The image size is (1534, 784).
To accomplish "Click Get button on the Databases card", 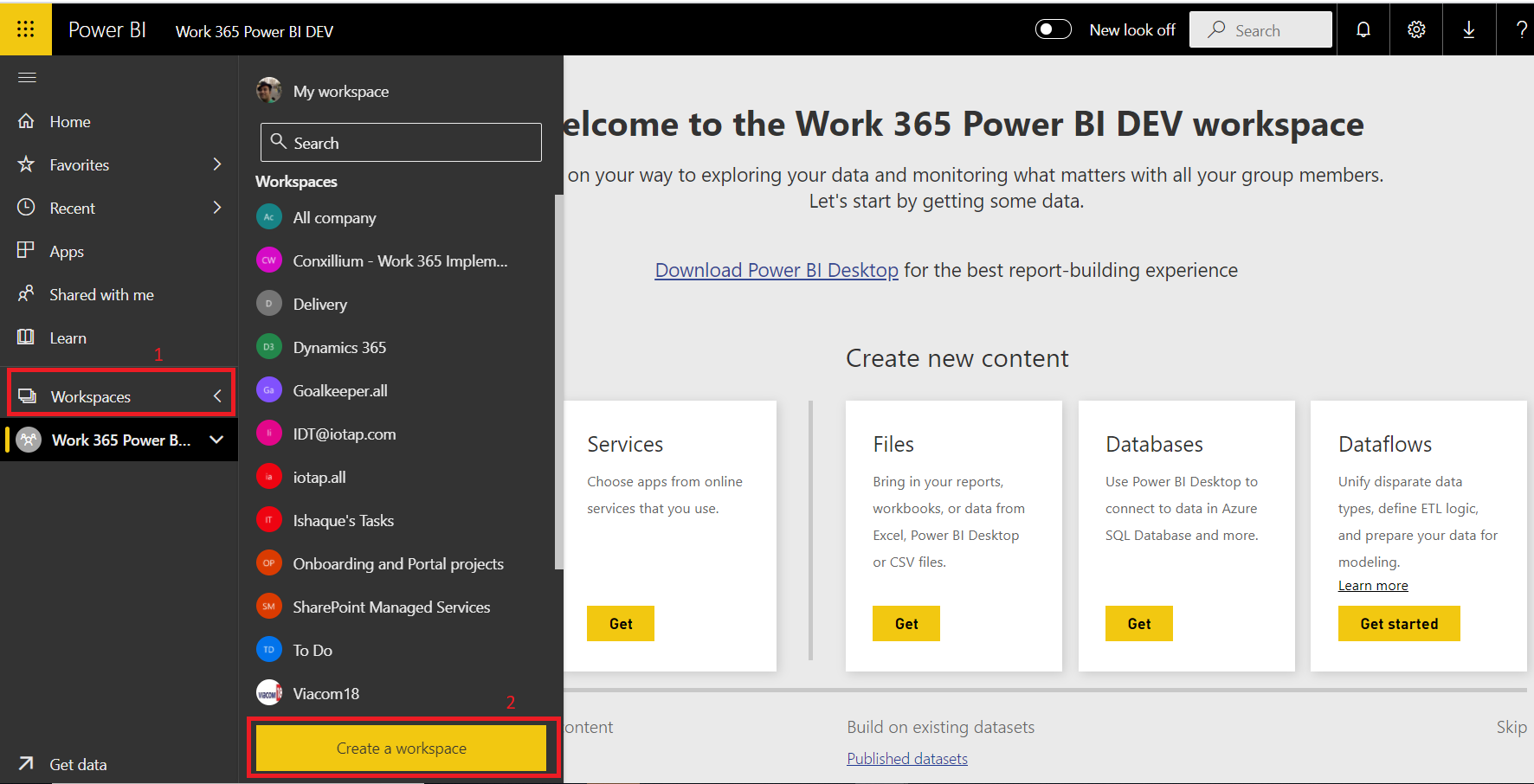I will pos(1139,624).
